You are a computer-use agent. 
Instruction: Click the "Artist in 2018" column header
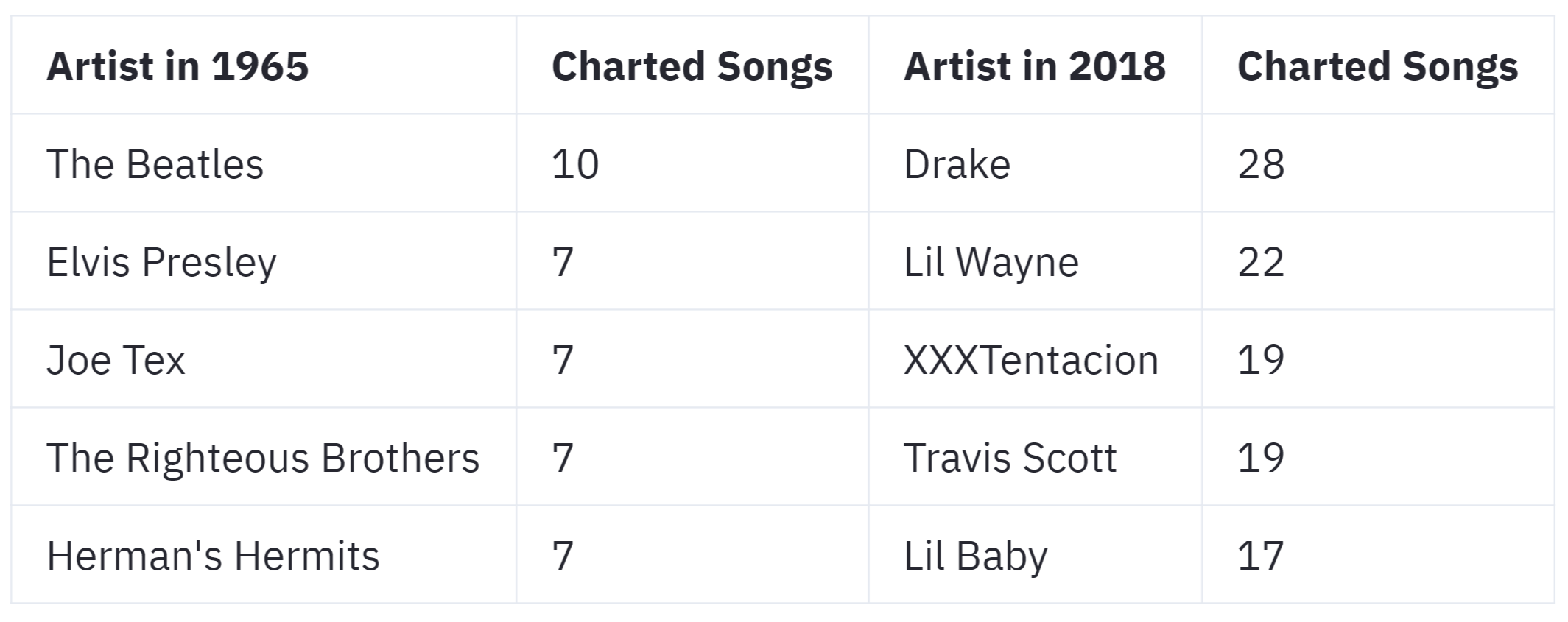[x=1034, y=66]
